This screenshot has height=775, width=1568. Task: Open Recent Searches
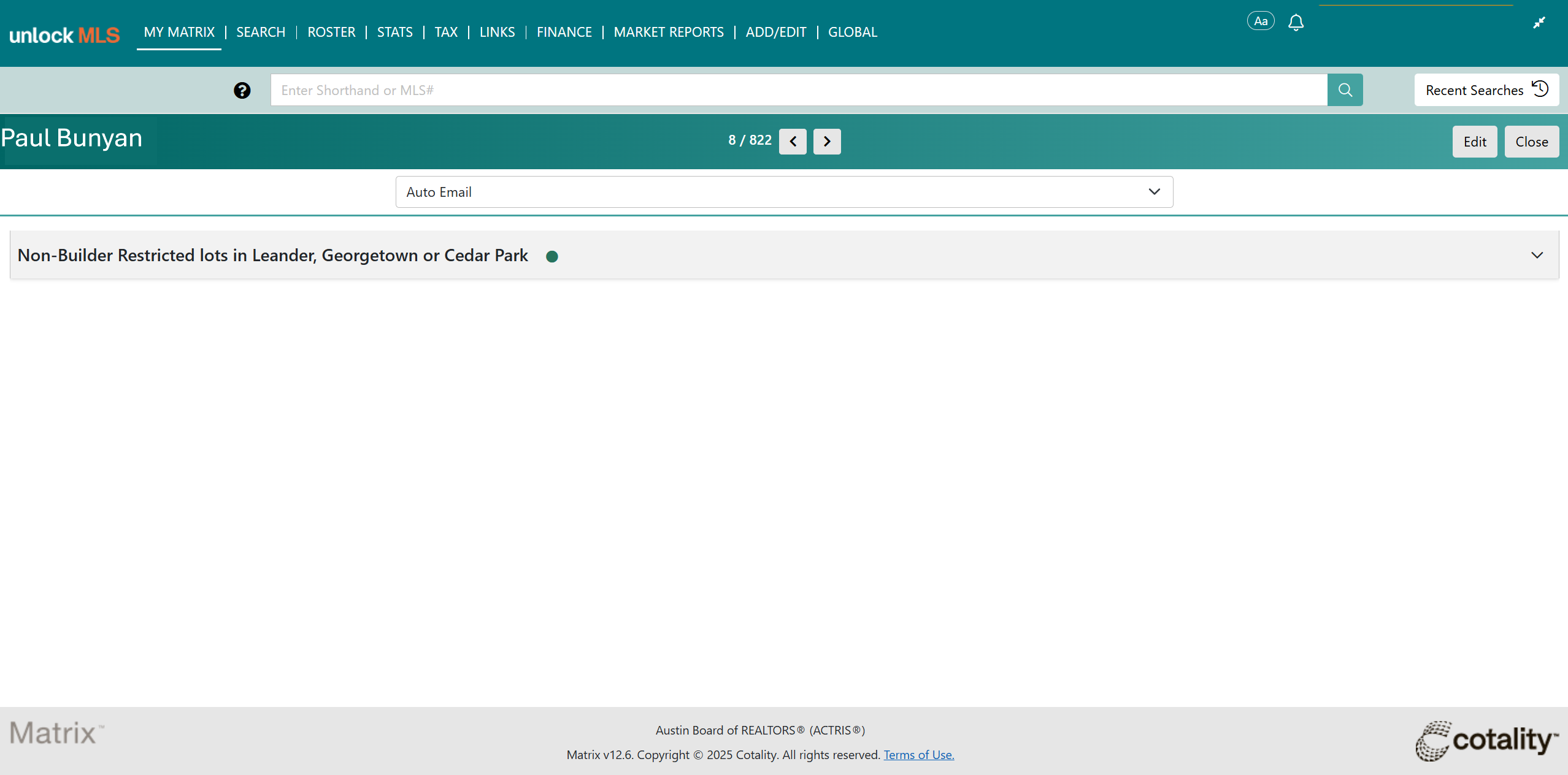pos(1486,90)
